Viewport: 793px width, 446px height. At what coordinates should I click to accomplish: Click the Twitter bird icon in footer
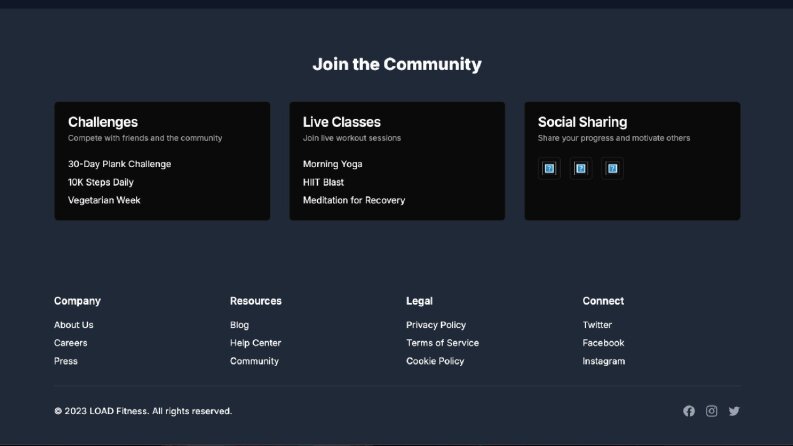click(734, 411)
